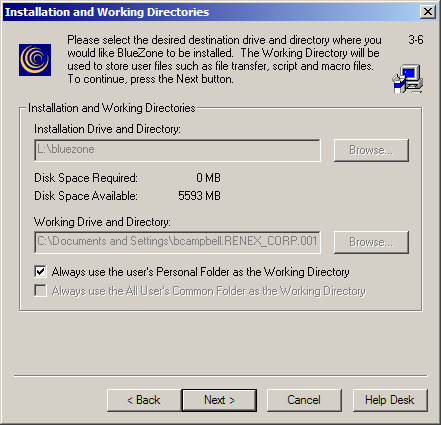The height and width of the screenshot is (425, 441).
Task: Click the dialog title bar text
Action: tap(107, 12)
